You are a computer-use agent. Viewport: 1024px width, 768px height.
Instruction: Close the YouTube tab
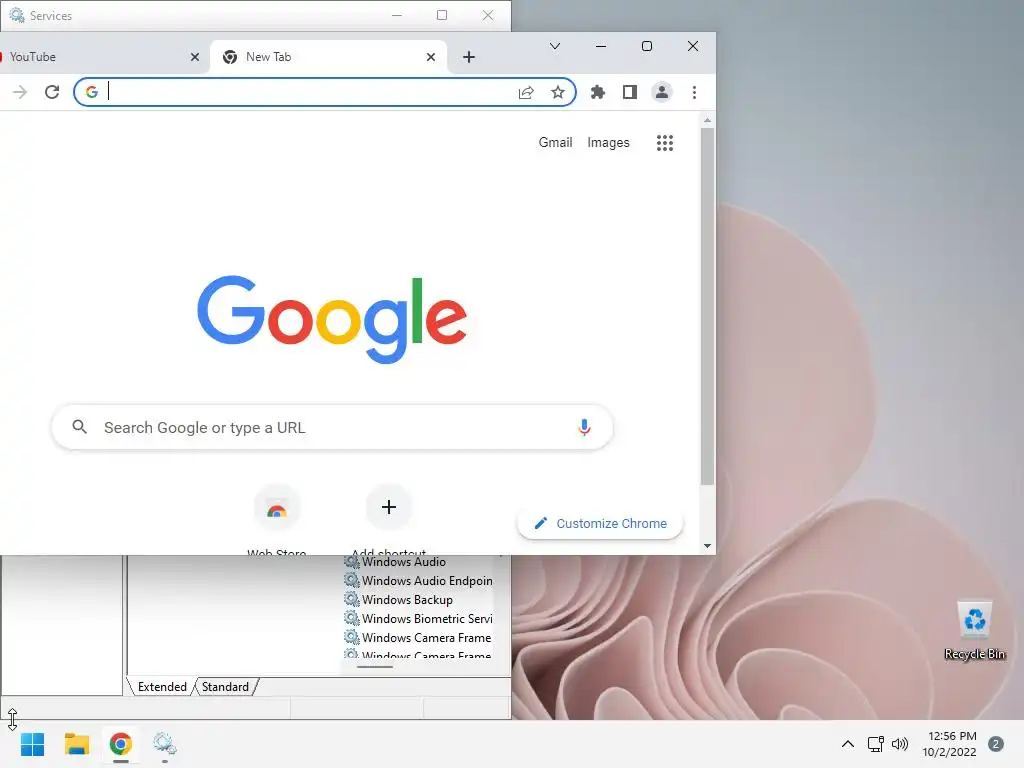(x=195, y=57)
